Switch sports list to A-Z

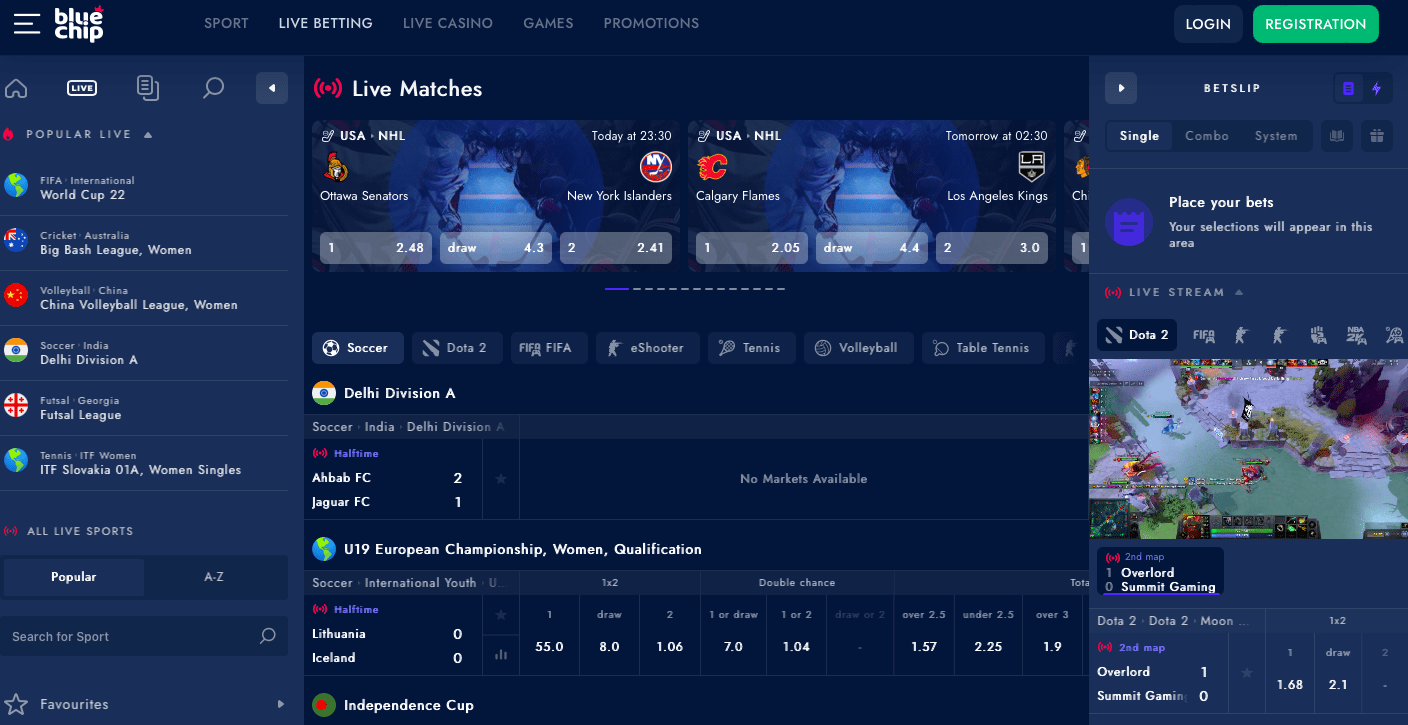pos(214,577)
